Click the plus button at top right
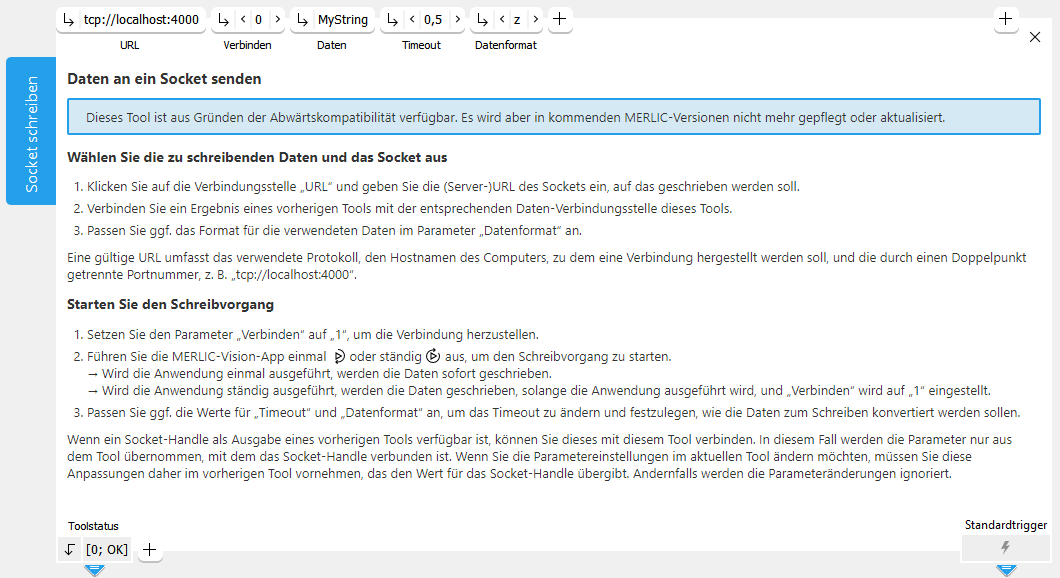The height and width of the screenshot is (578, 1060). [1006, 19]
